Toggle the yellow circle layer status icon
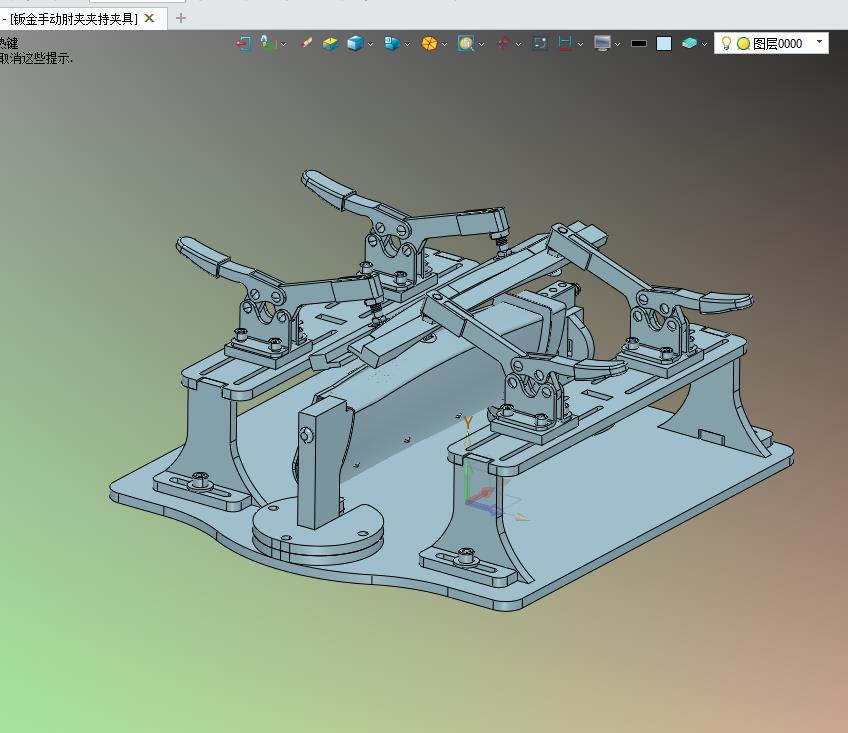848x733 pixels. 744,44
